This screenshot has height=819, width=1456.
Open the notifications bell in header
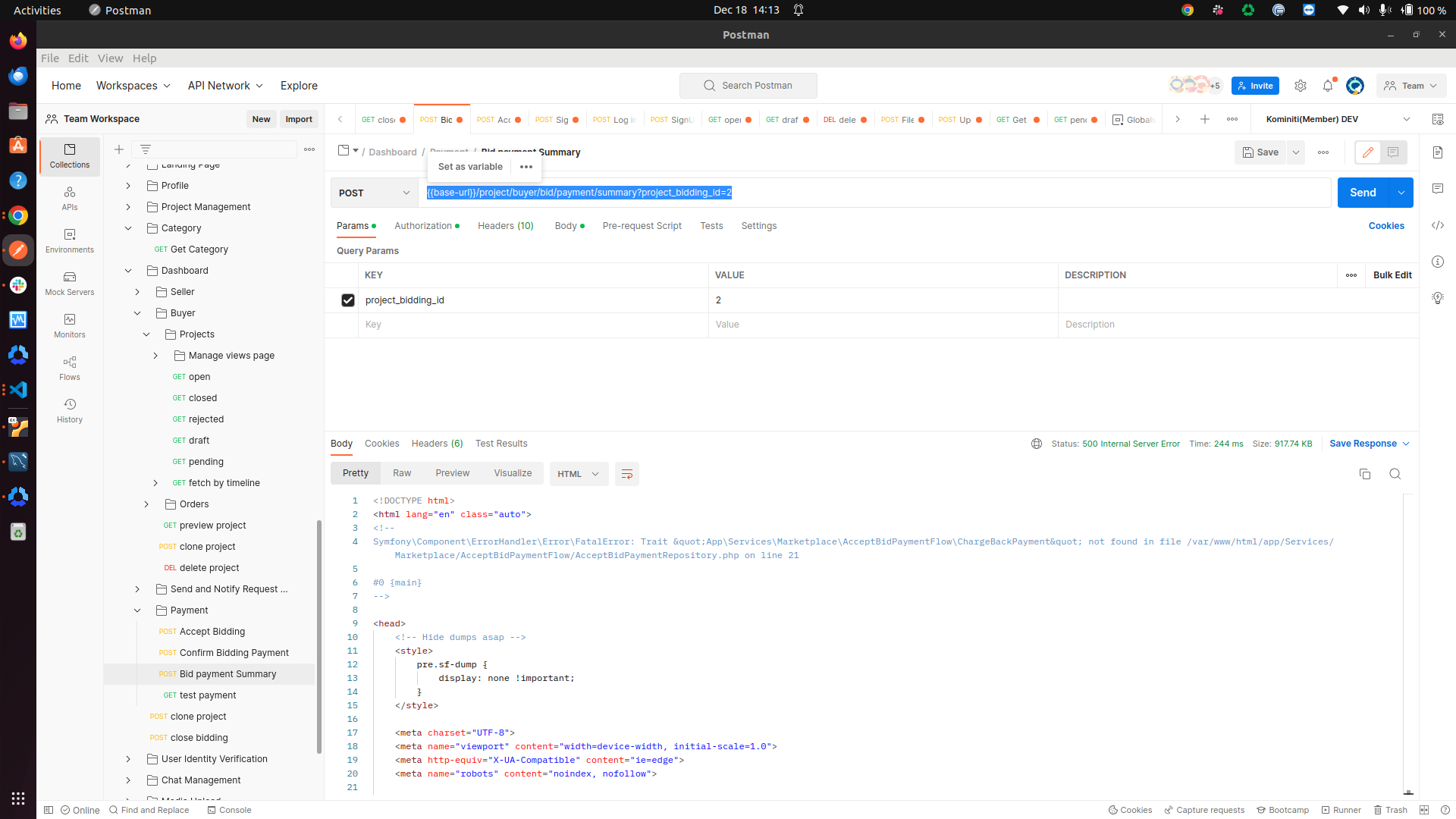[x=1327, y=86]
